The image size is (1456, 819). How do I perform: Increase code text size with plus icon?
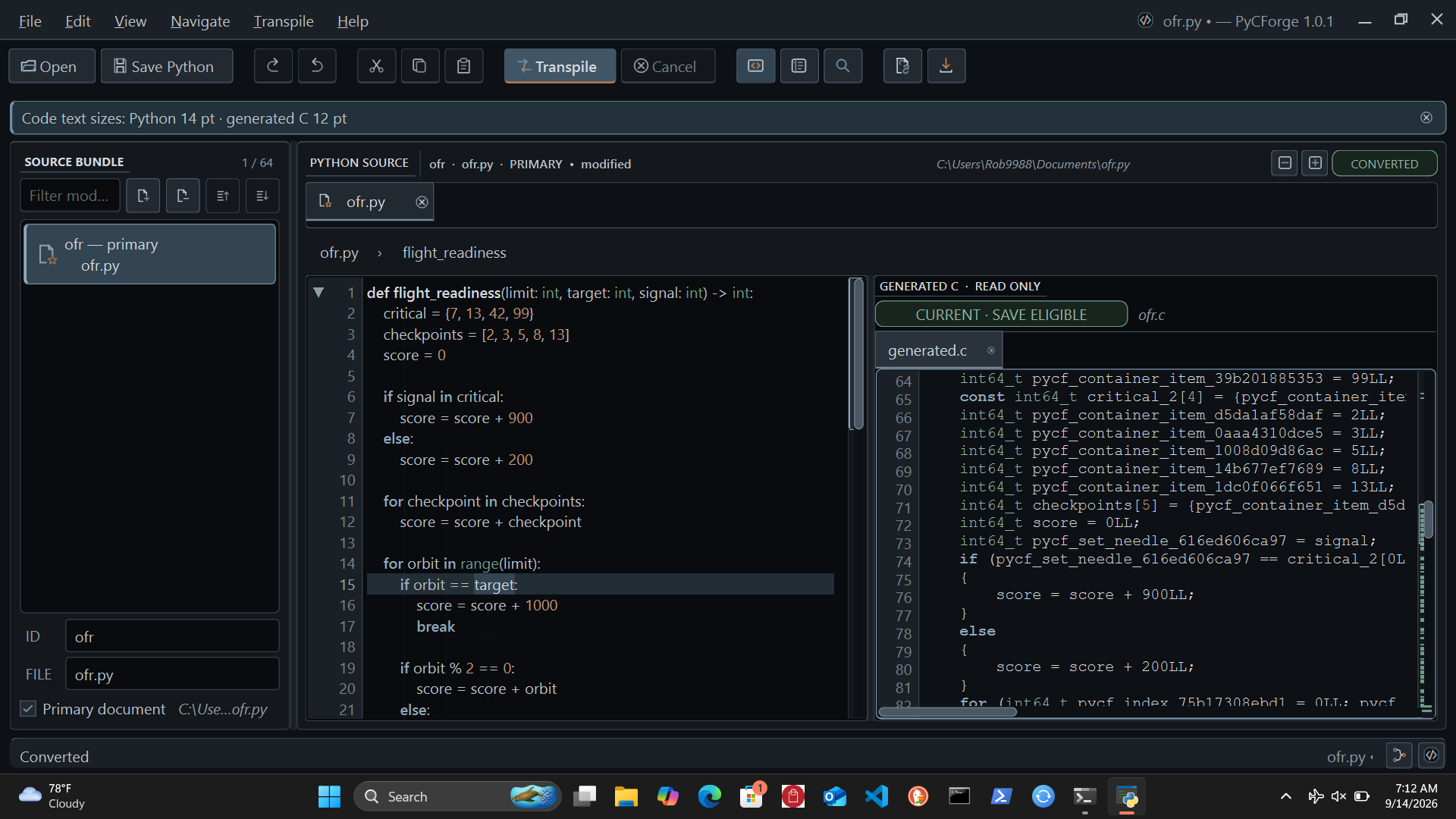[x=1315, y=163]
